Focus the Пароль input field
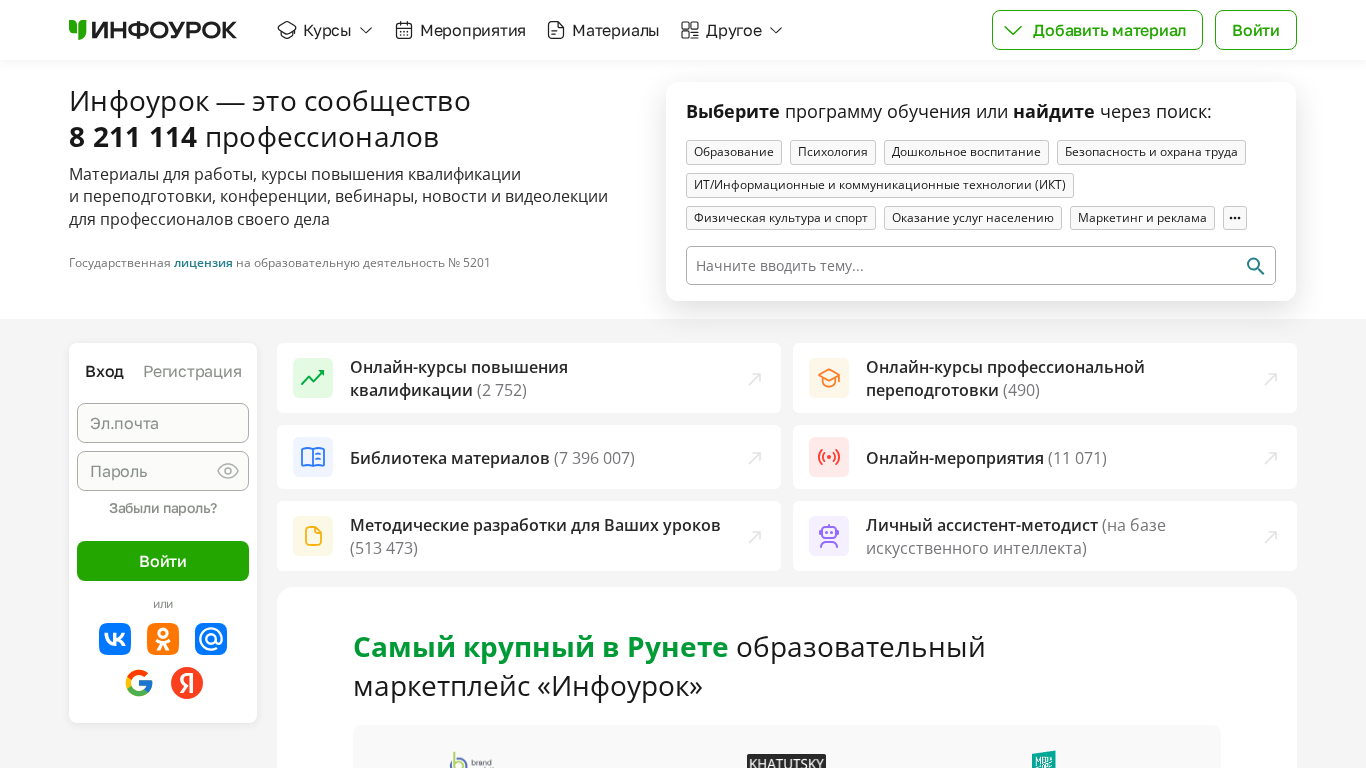 [x=163, y=471]
